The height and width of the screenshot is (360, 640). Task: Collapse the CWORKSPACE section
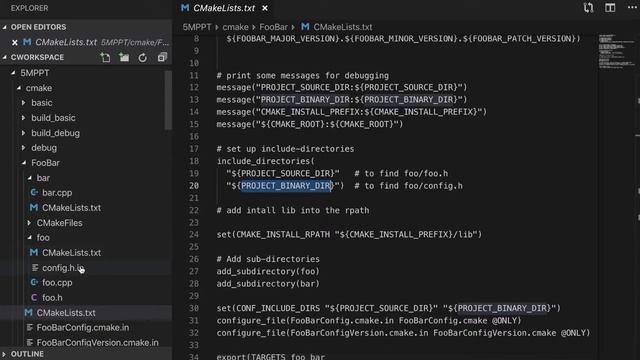coord(5,58)
